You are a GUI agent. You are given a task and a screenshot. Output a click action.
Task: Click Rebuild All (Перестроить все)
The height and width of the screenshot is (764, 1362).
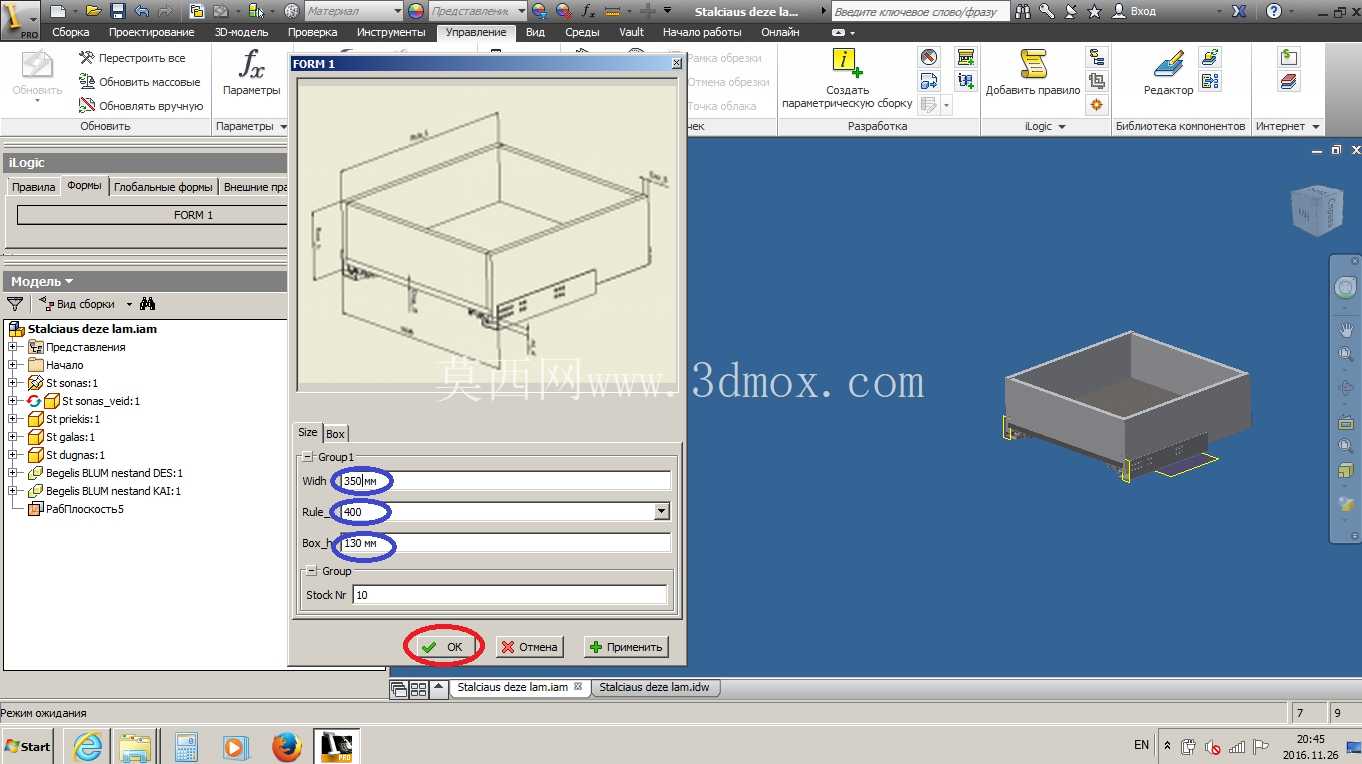coord(132,58)
